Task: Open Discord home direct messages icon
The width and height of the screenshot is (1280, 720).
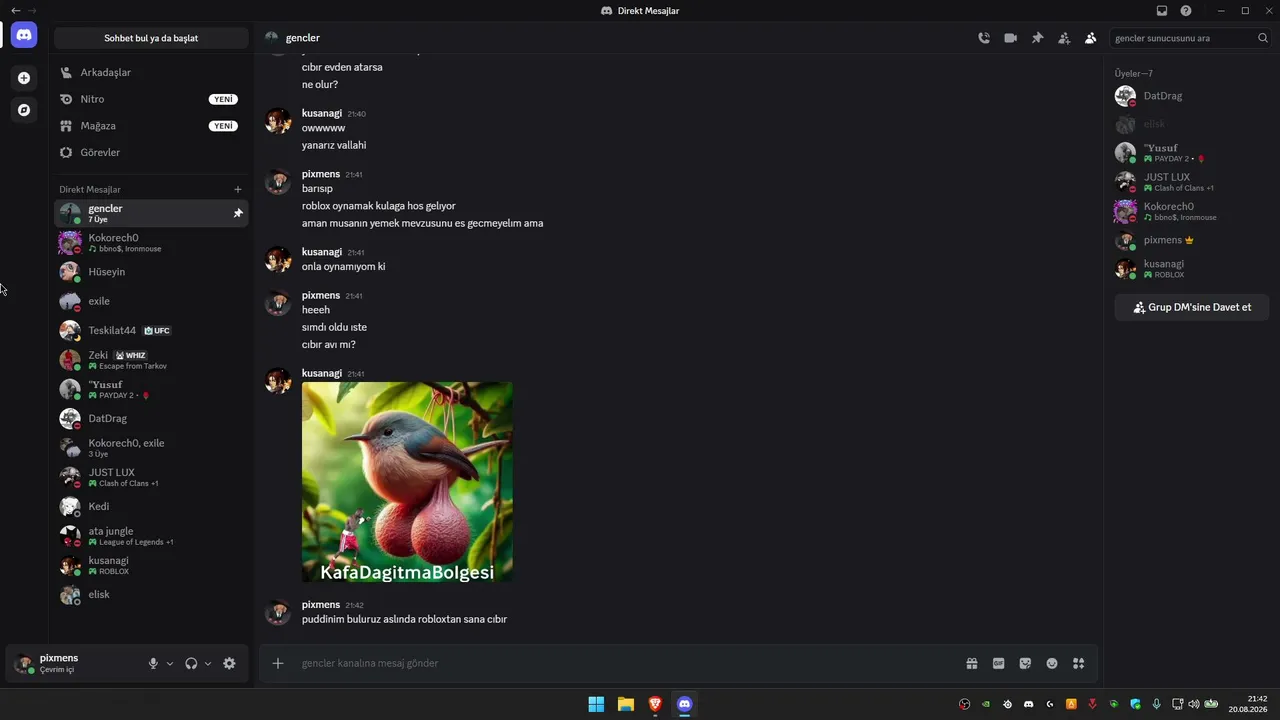Action: click(24, 35)
